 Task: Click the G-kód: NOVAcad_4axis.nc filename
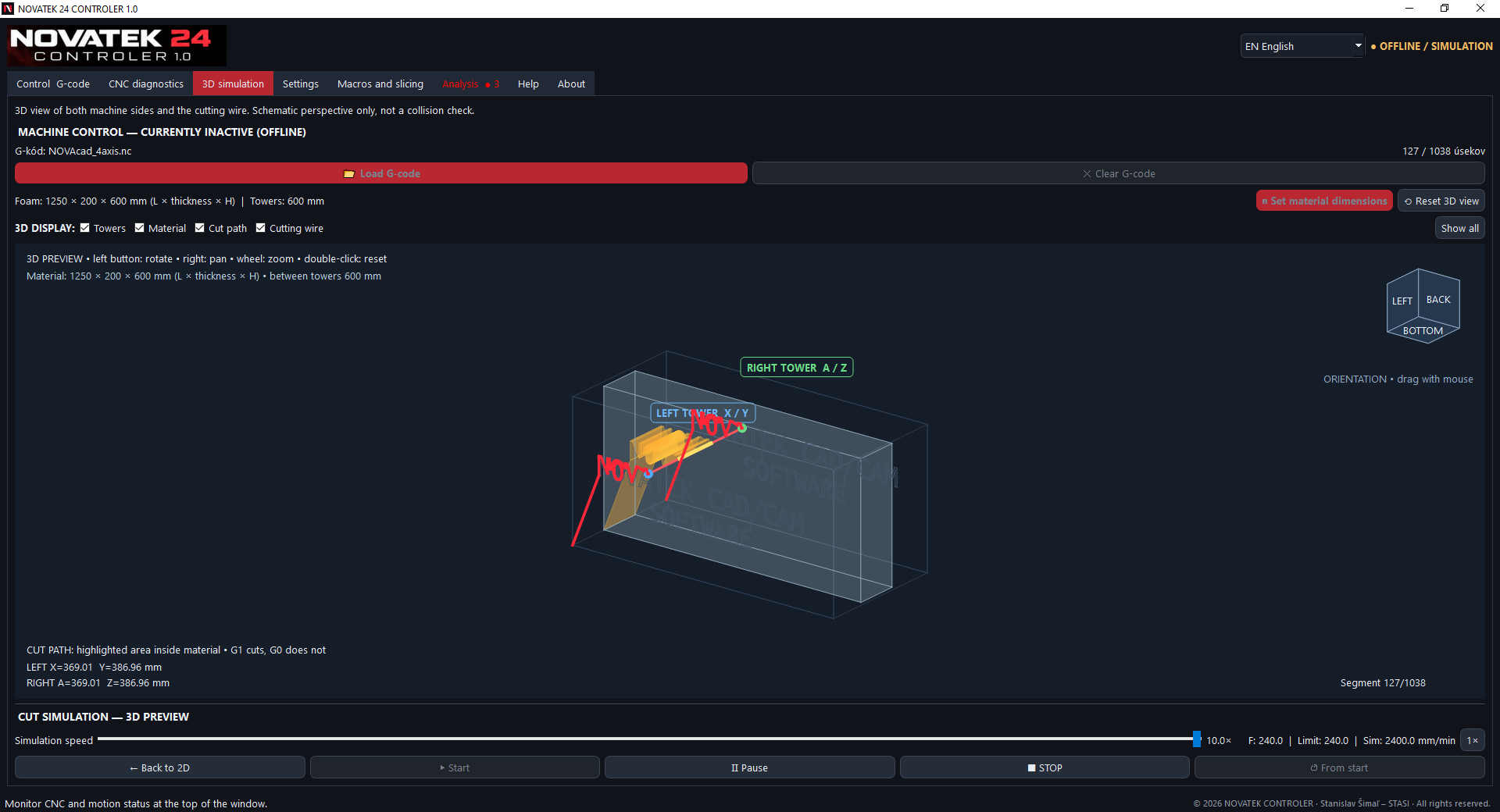click(73, 151)
